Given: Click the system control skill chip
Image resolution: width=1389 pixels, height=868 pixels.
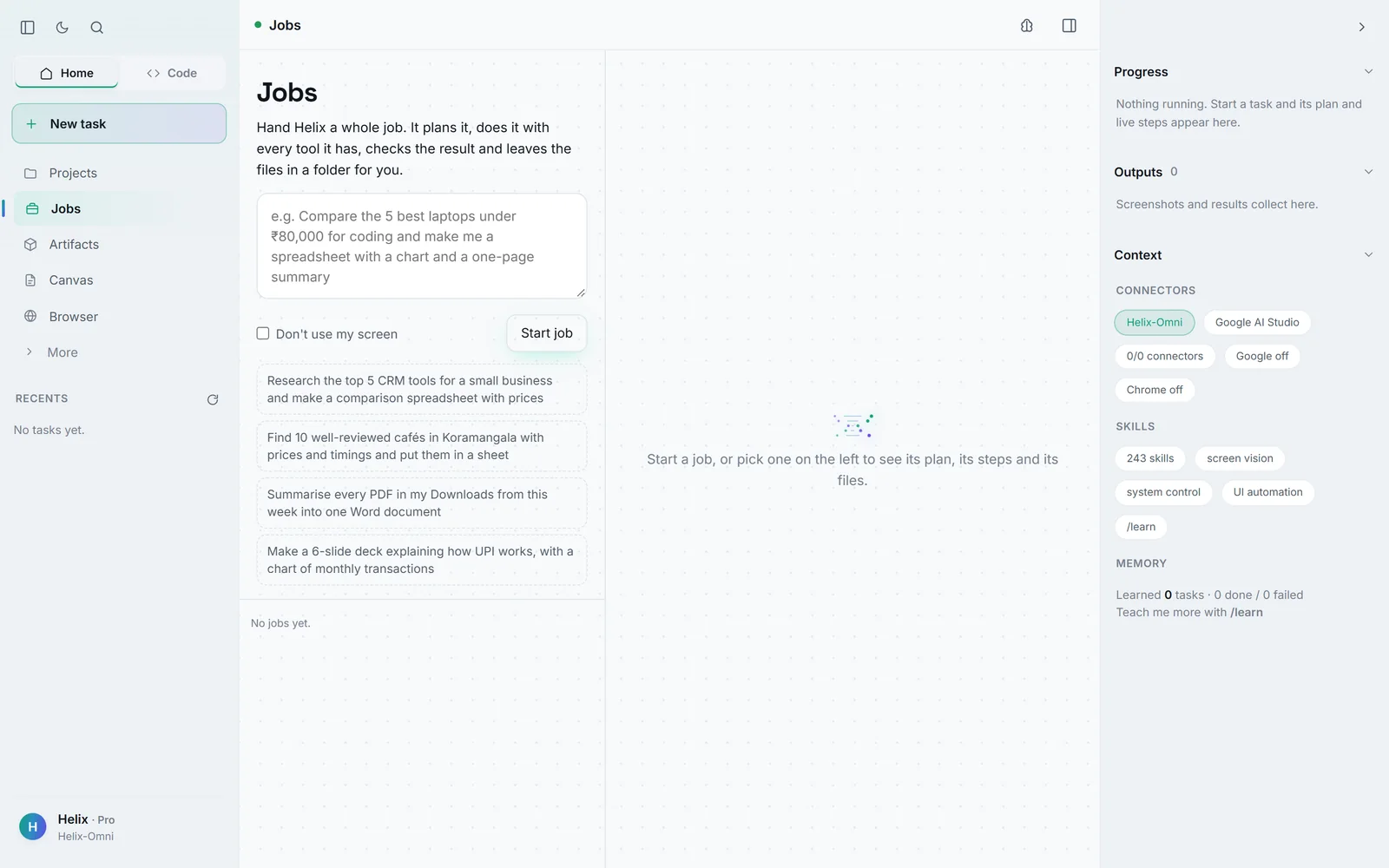Looking at the screenshot, I should pos(1163,492).
